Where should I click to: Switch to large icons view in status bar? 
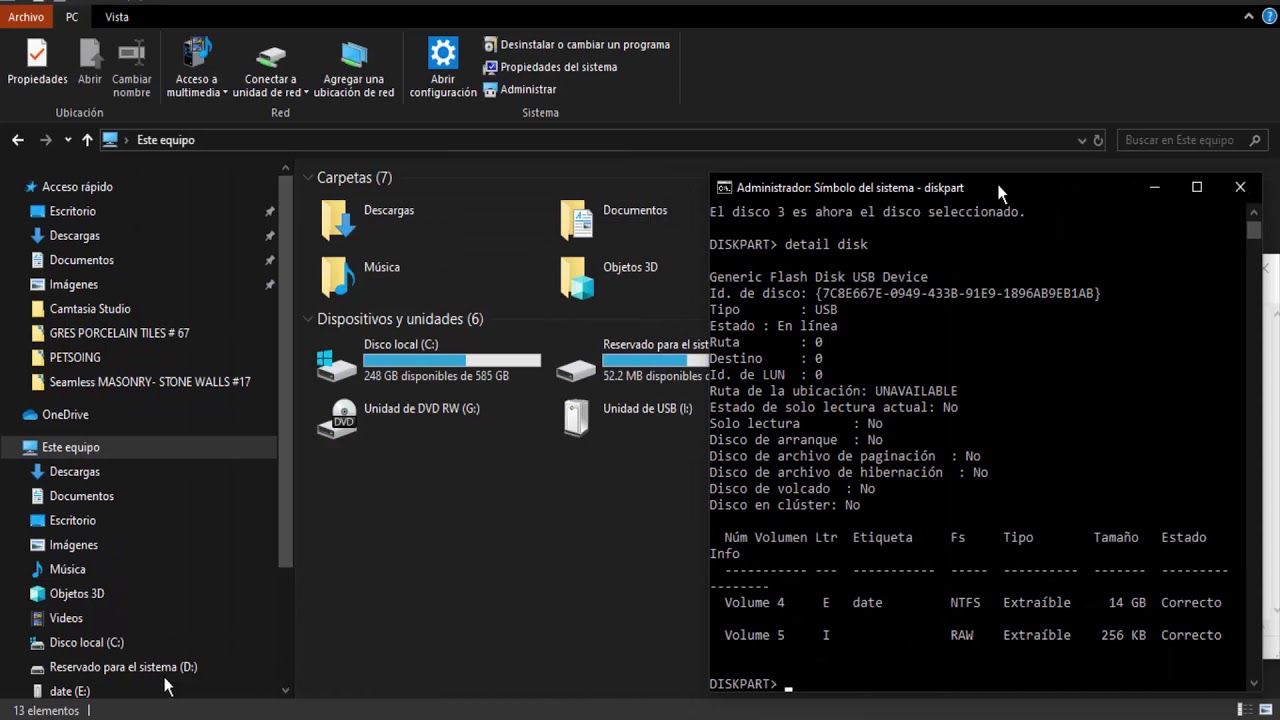pos(1265,710)
